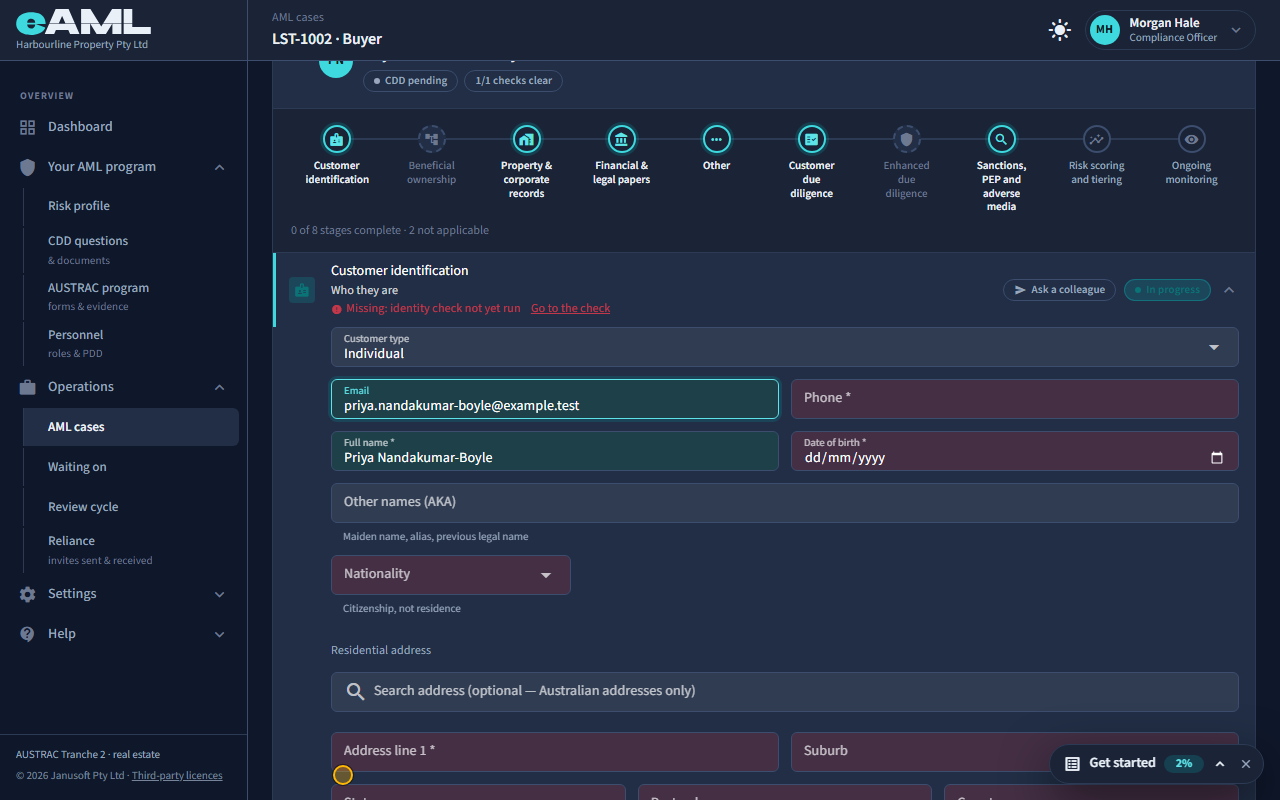
Task: Open the Morgan Hale account menu chevron
Action: click(x=1236, y=30)
